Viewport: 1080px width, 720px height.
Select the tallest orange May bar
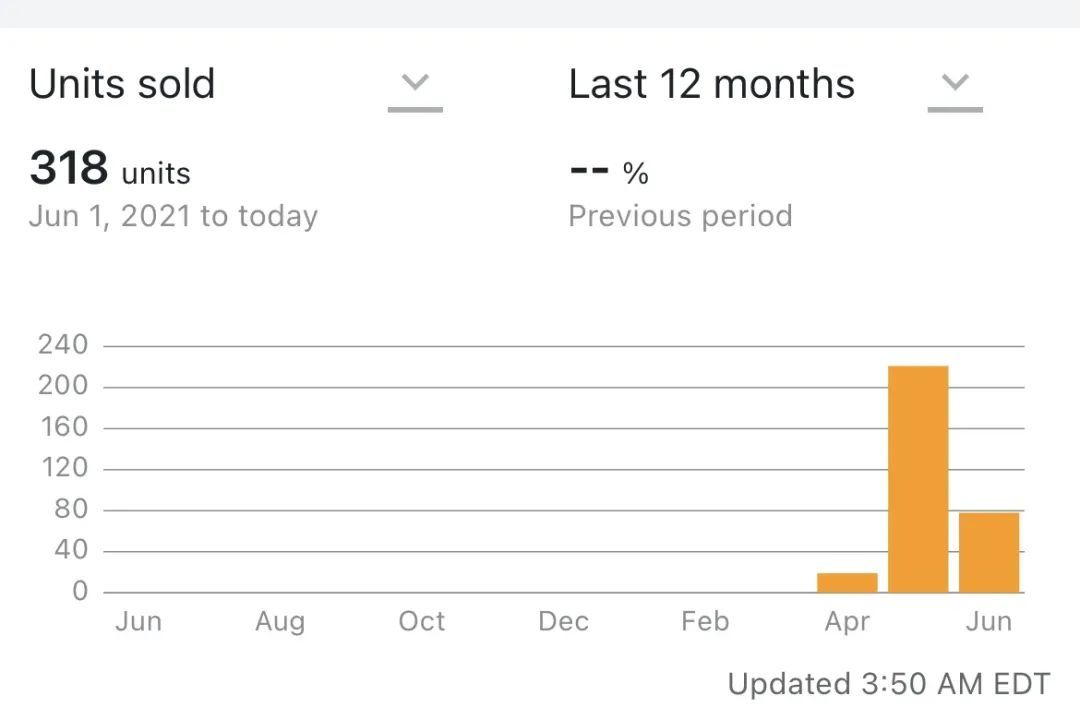click(x=918, y=479)
